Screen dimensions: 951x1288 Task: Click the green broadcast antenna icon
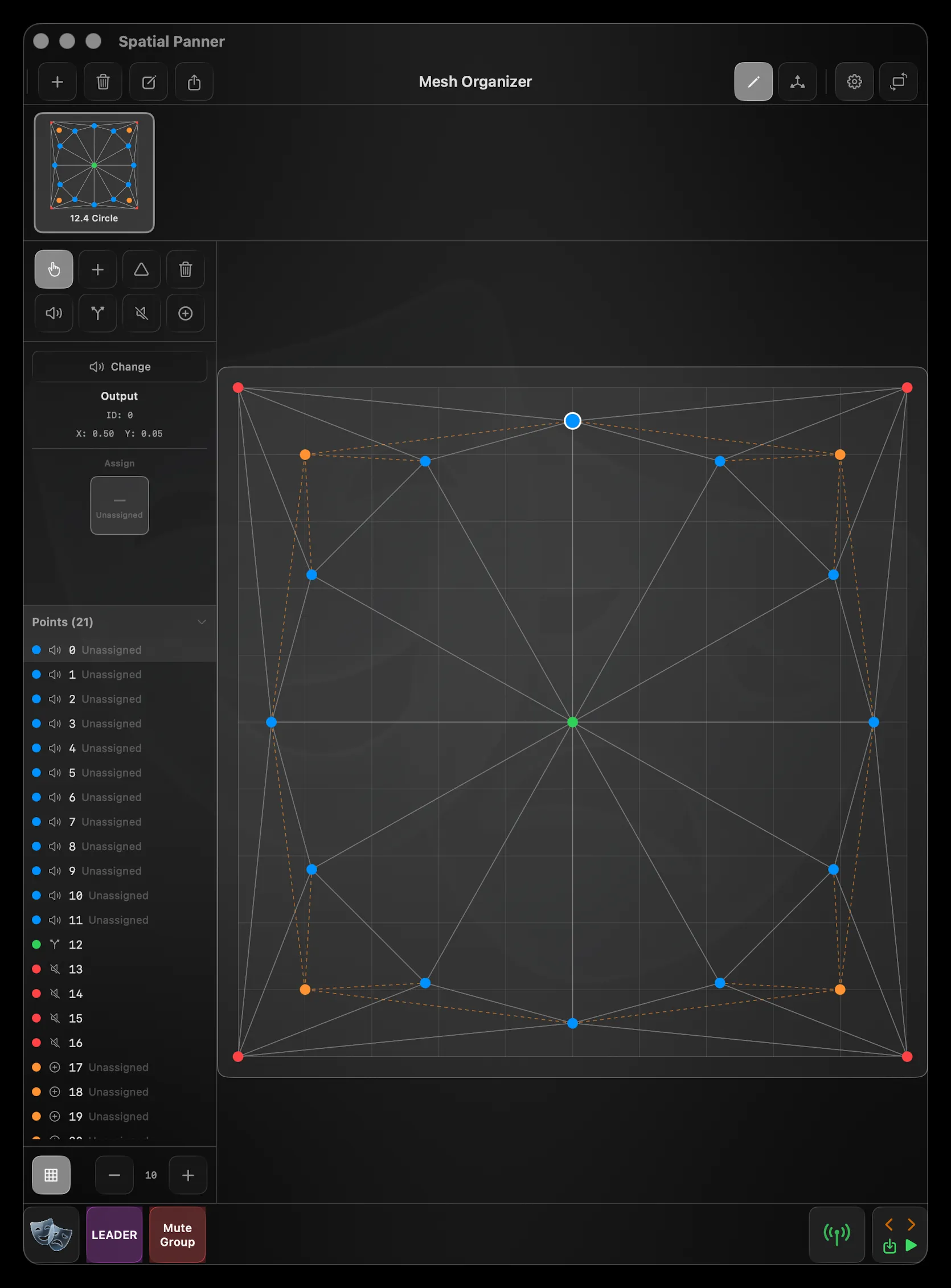[837, 1235]
